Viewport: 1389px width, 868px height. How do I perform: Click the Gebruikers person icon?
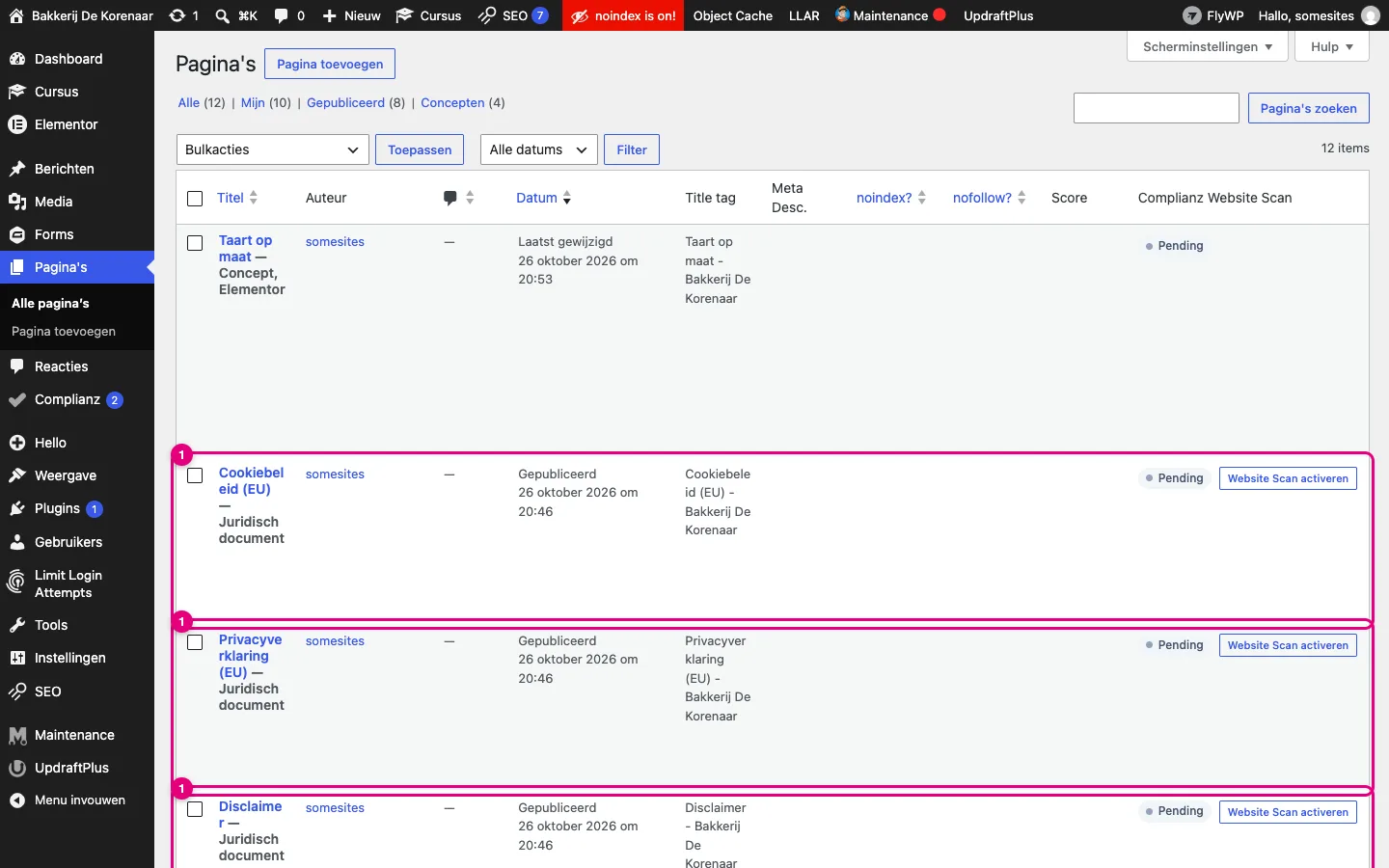[x=16, y=542]
